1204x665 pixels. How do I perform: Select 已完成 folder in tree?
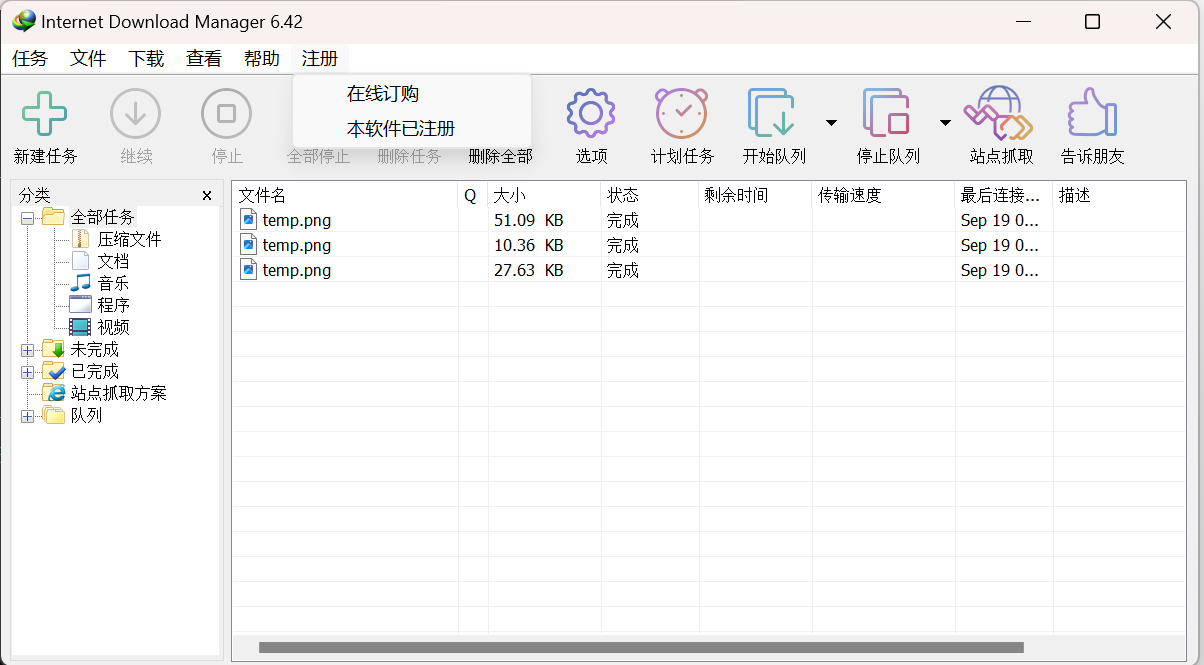94,372
